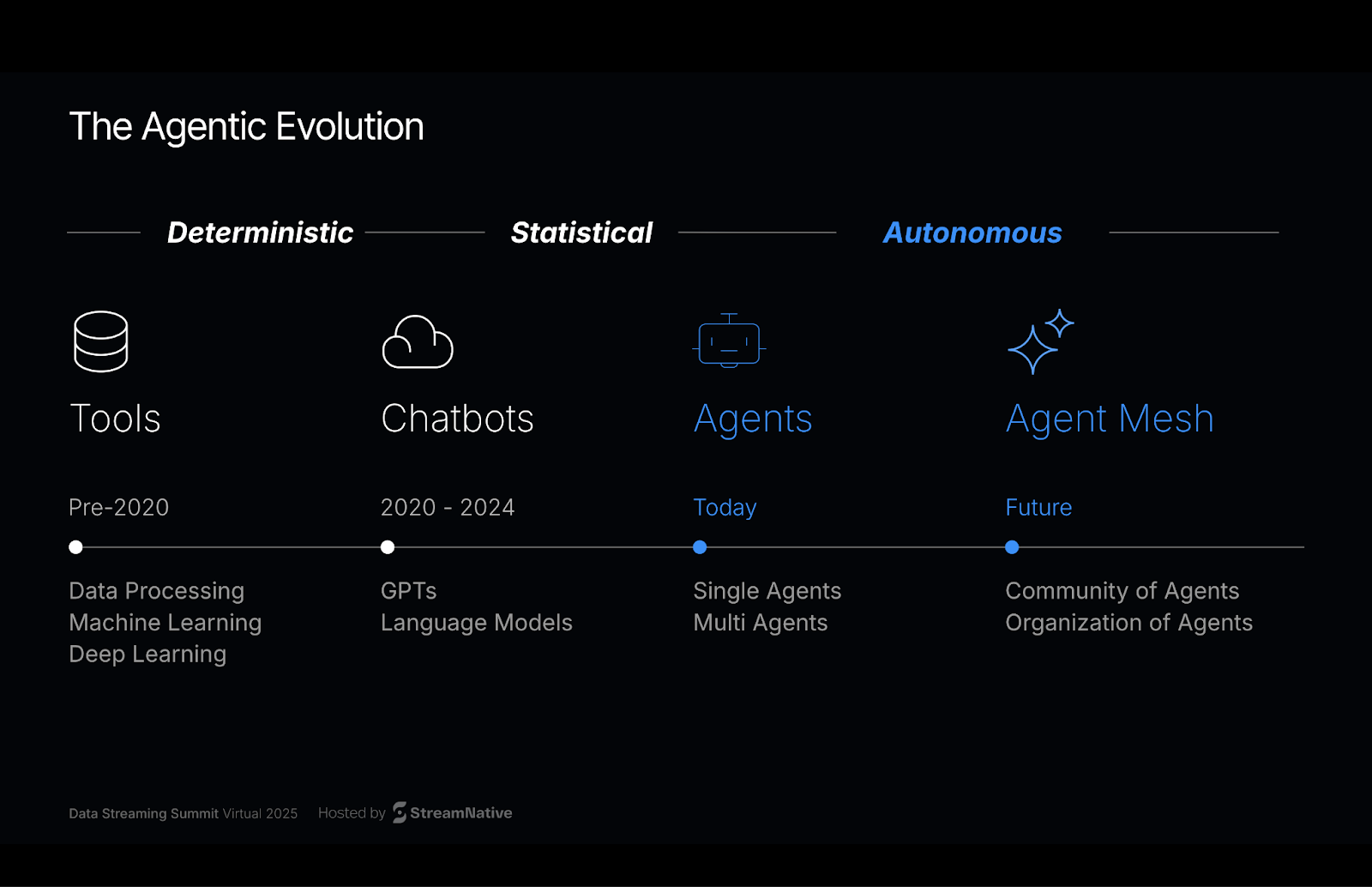Click the Deterministic category heading

point(260,232)
